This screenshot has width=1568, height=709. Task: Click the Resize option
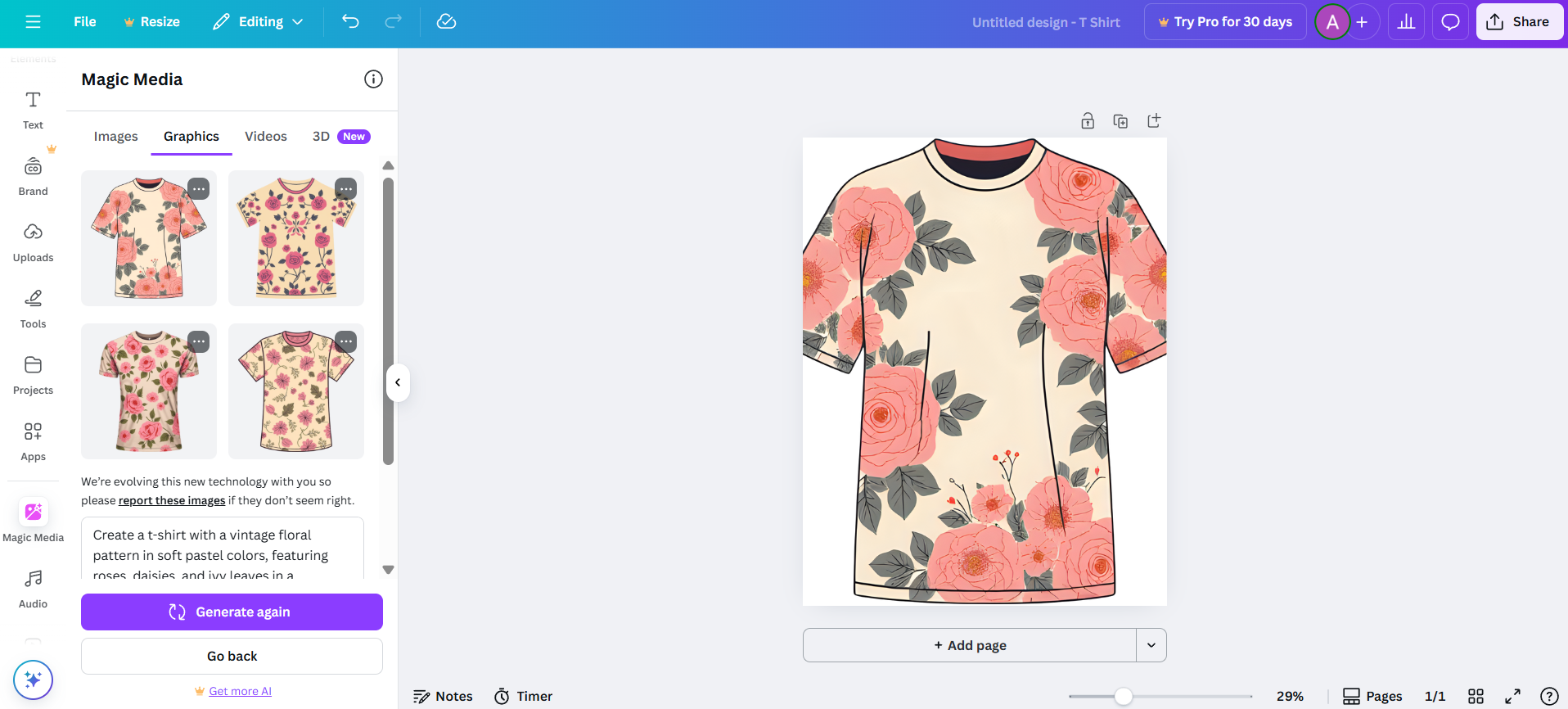coord(152,22)
